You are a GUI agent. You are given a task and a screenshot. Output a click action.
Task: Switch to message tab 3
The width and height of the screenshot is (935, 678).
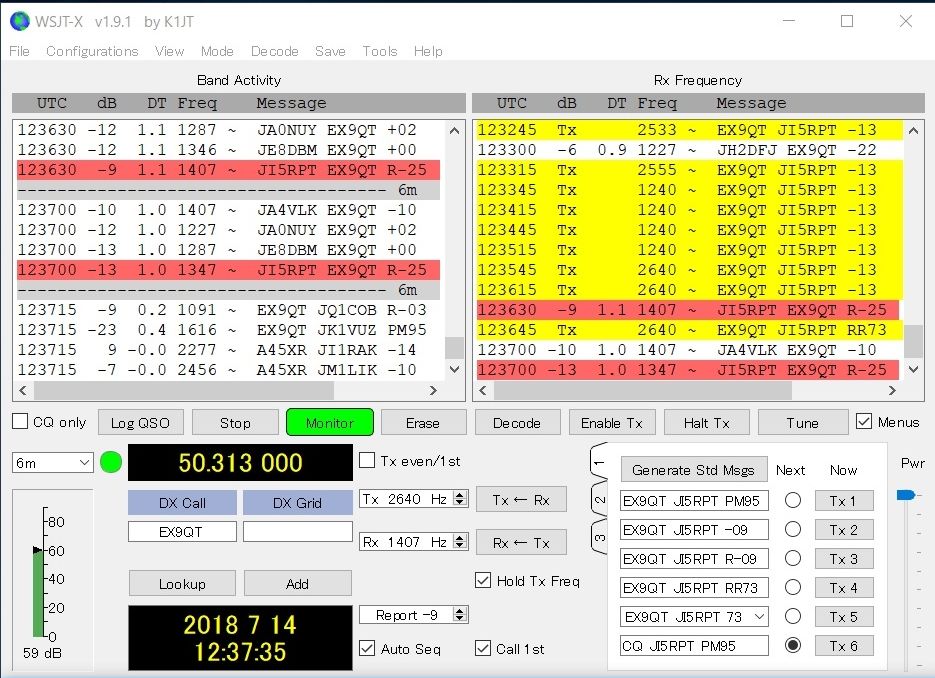click(x=599, y=537)
